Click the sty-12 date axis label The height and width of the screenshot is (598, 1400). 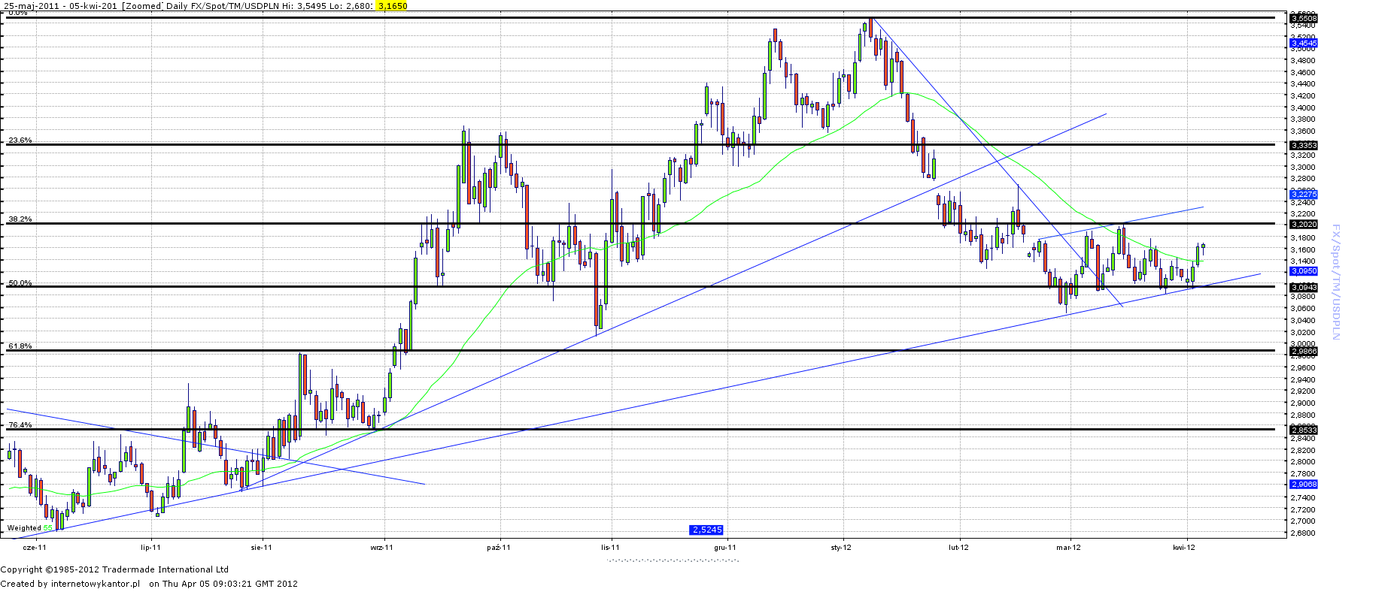point(841,548)
